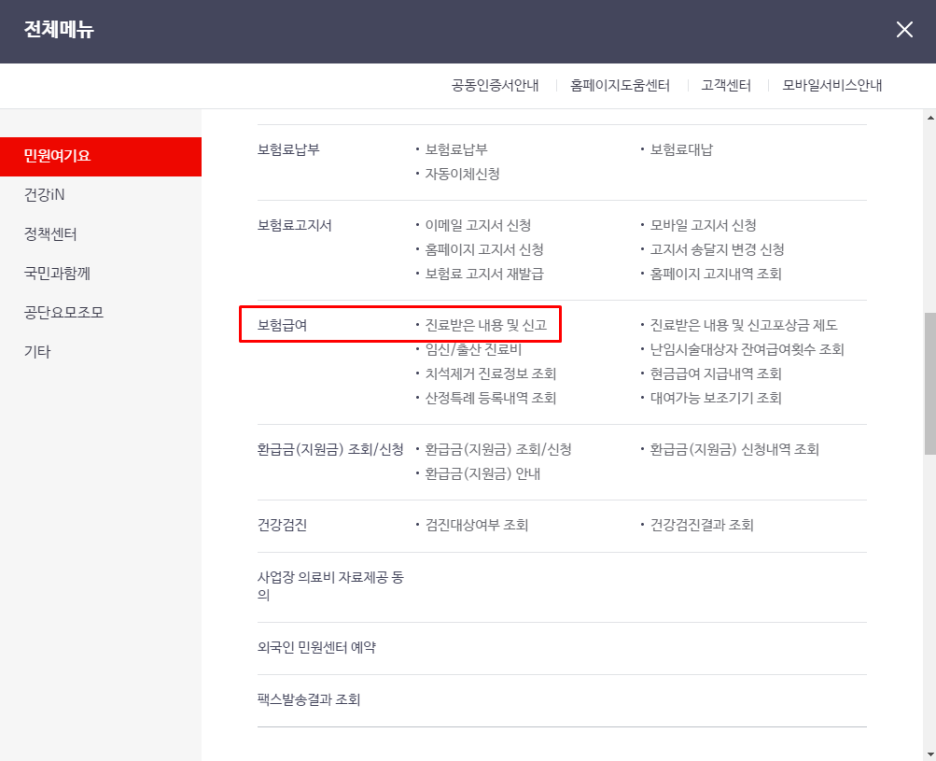
Task: Open 환급금(지원금) 신청내역 조회
Action: (734, 449)
